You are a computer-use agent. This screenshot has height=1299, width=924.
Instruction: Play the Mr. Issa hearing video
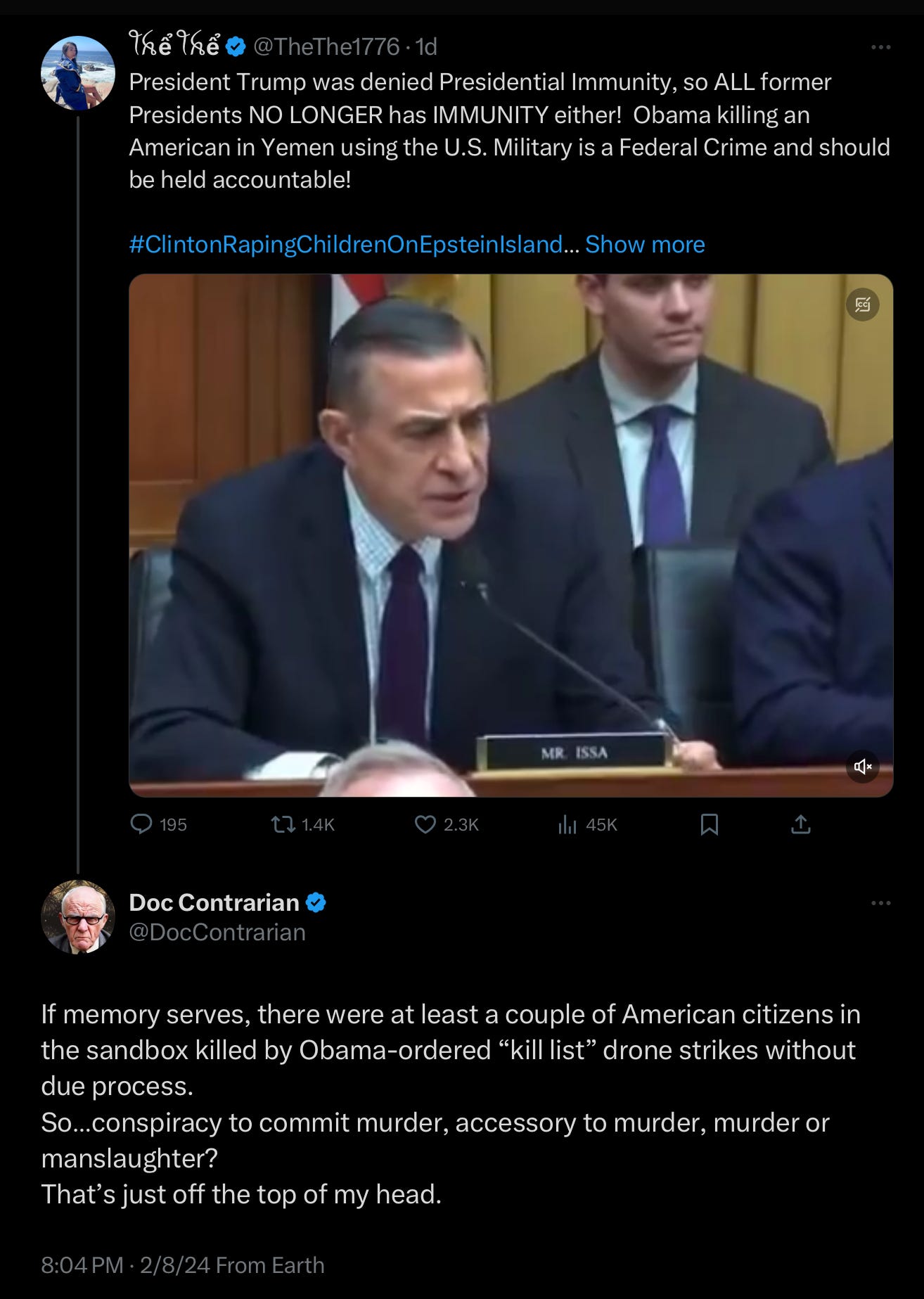pyautogui.click(x=511, y=535)
